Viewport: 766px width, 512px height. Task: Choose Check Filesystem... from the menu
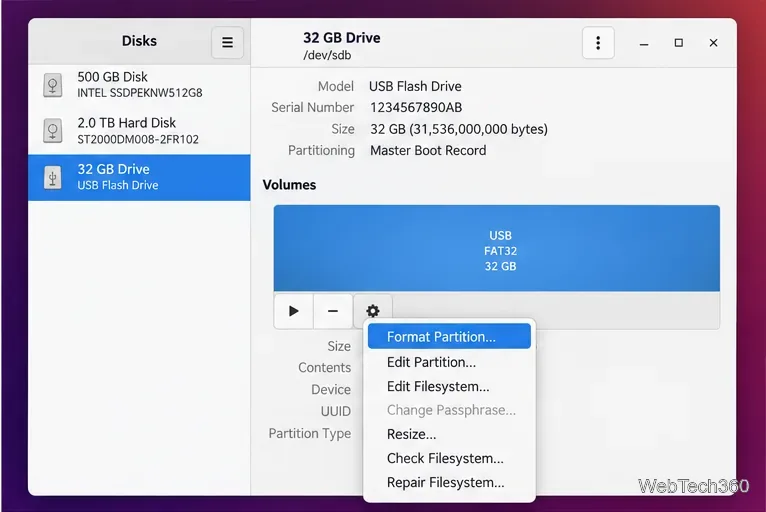449,458
